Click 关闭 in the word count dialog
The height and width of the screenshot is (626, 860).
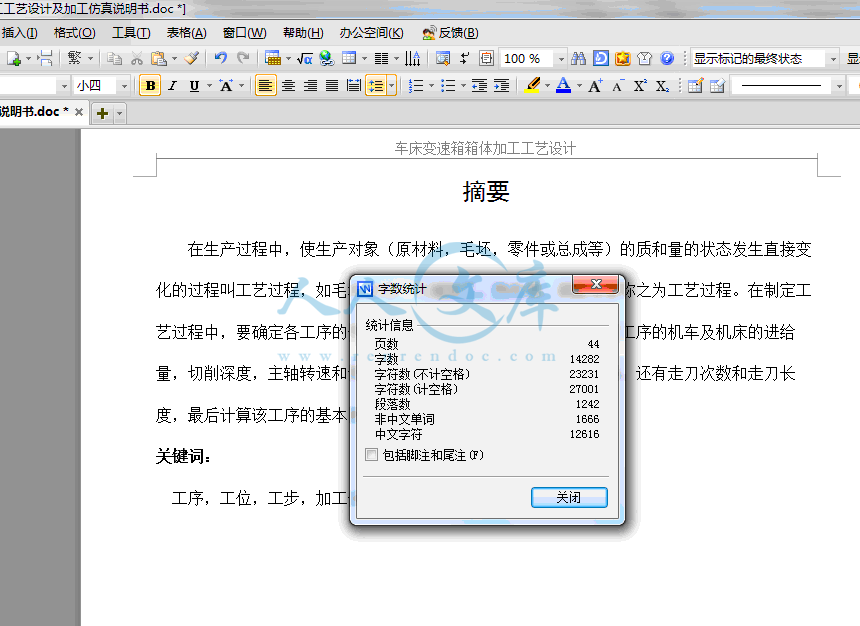(569, 497)
